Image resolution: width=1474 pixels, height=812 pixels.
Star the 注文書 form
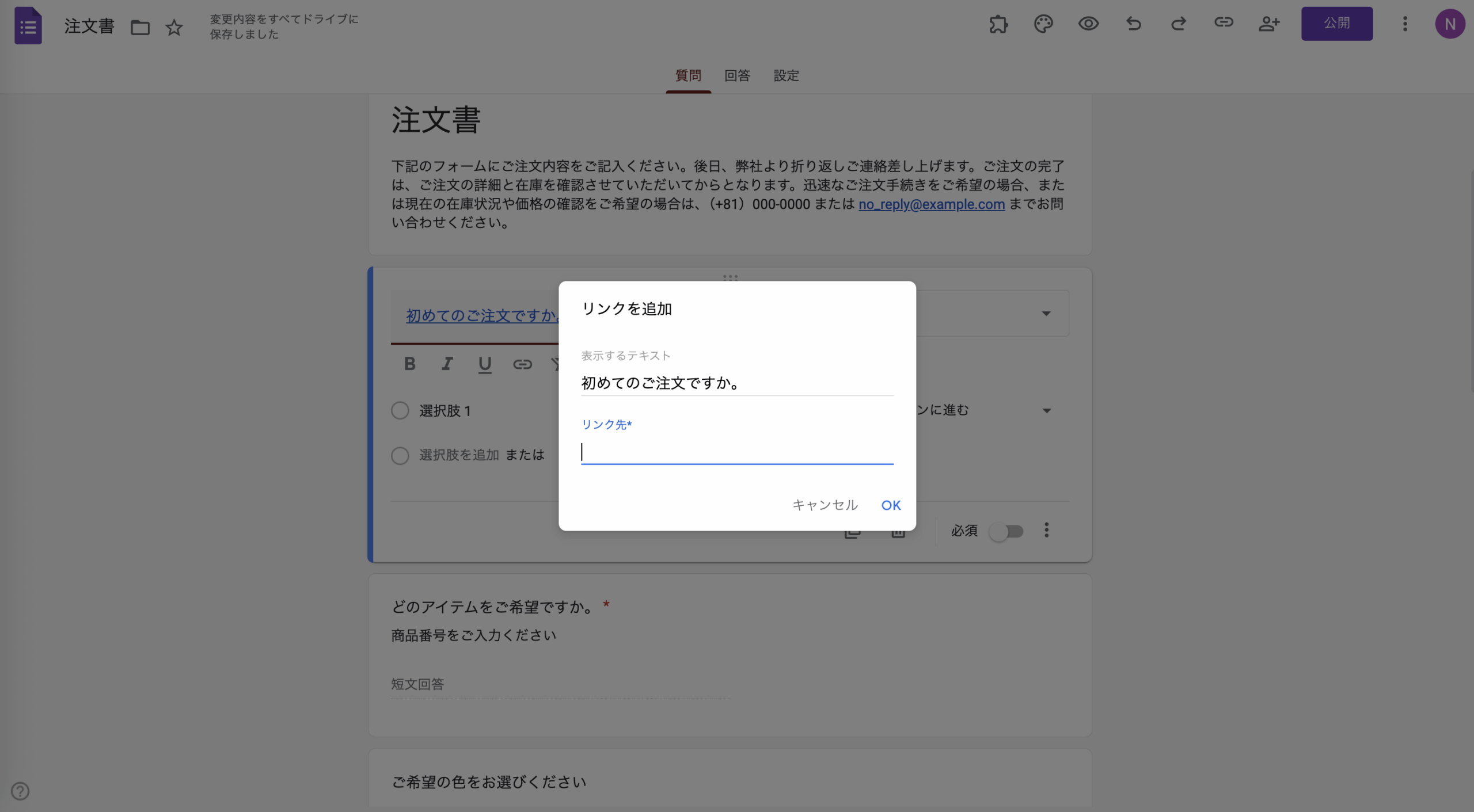coord(174,27)
